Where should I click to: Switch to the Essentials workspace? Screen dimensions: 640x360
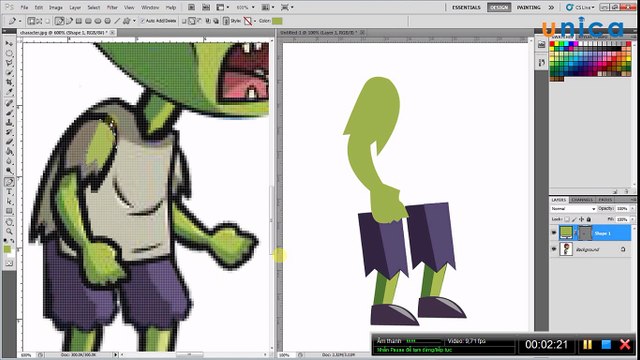click(x=466, y=7)
